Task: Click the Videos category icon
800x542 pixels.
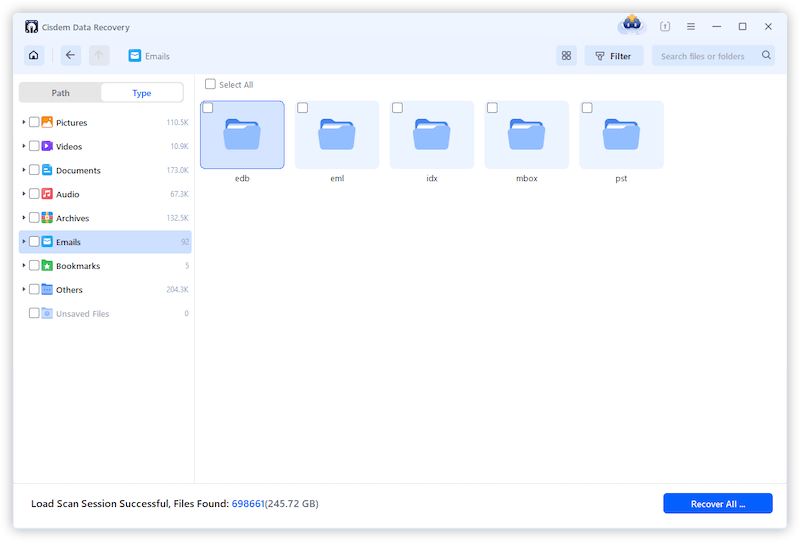Action: point(47,146)
